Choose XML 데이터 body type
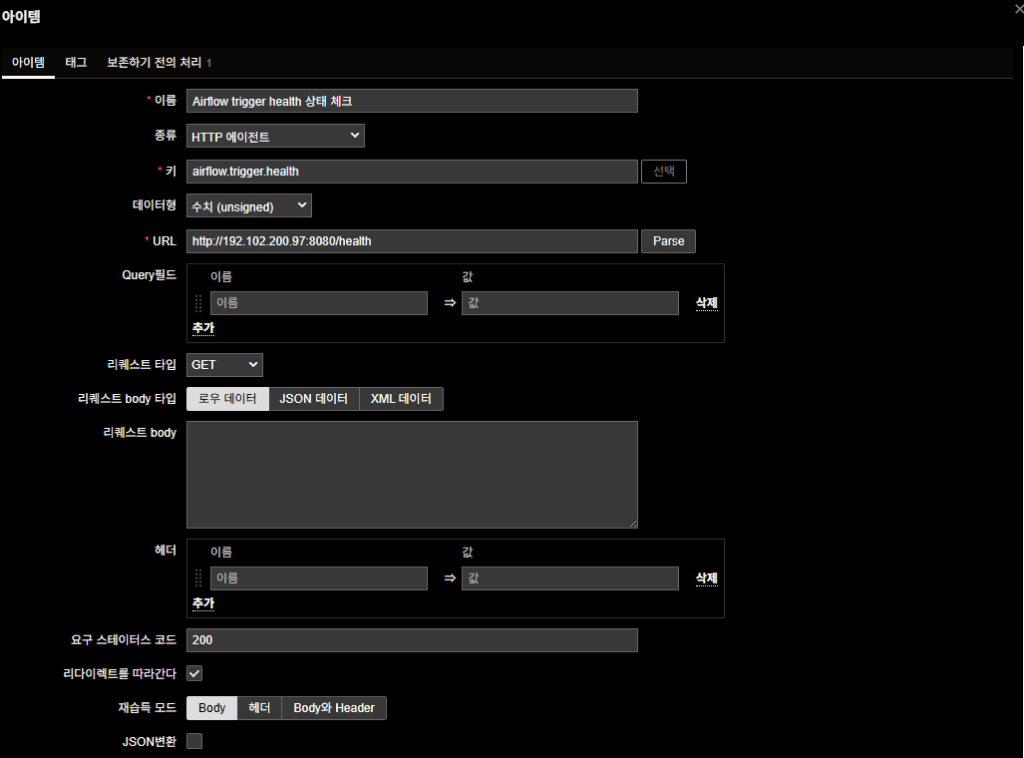This screenshot has width=1024, height=758. (x=401, y=399)
